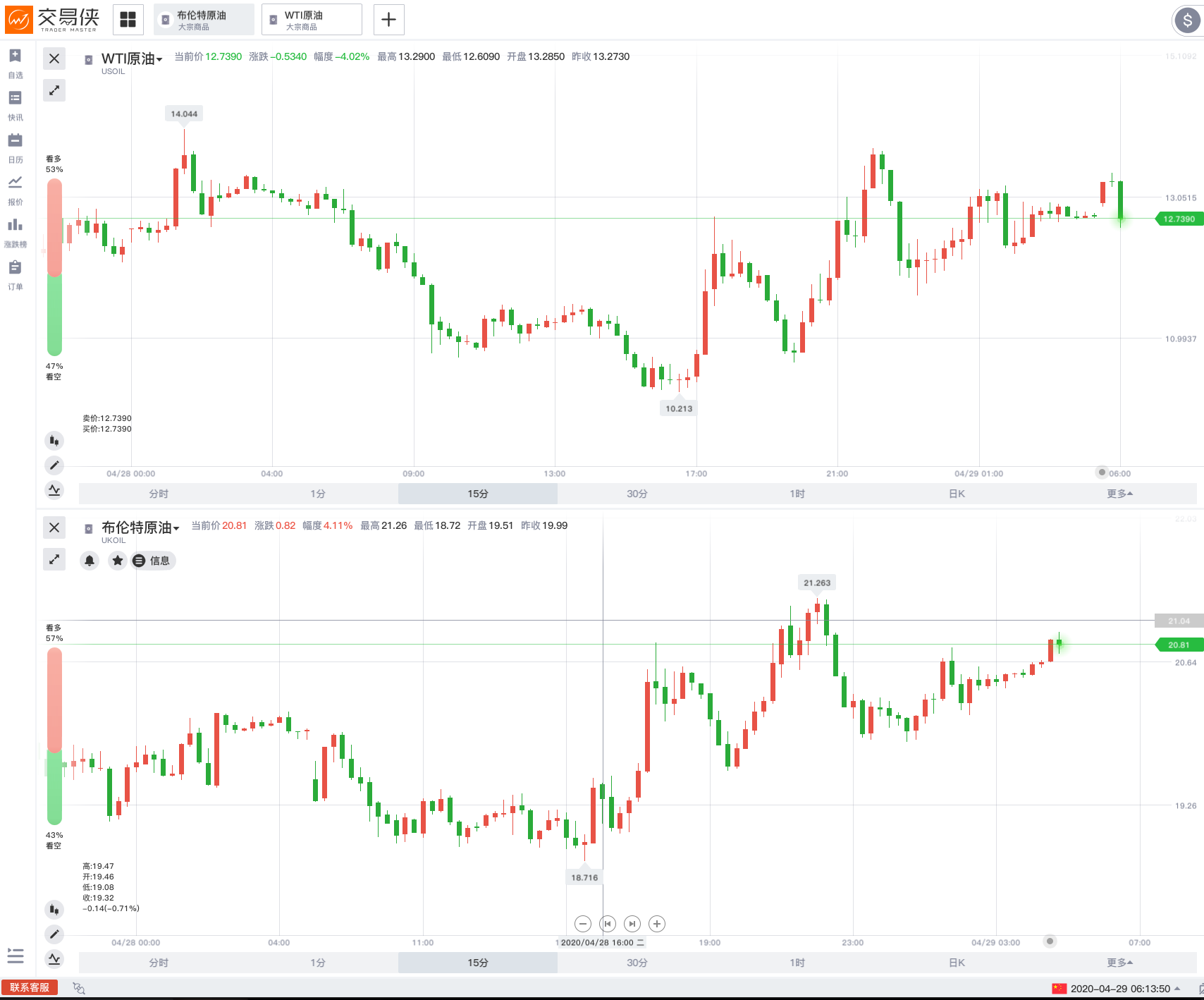Toggle the candlestick chart type on Brent chart

coord(54,910)
